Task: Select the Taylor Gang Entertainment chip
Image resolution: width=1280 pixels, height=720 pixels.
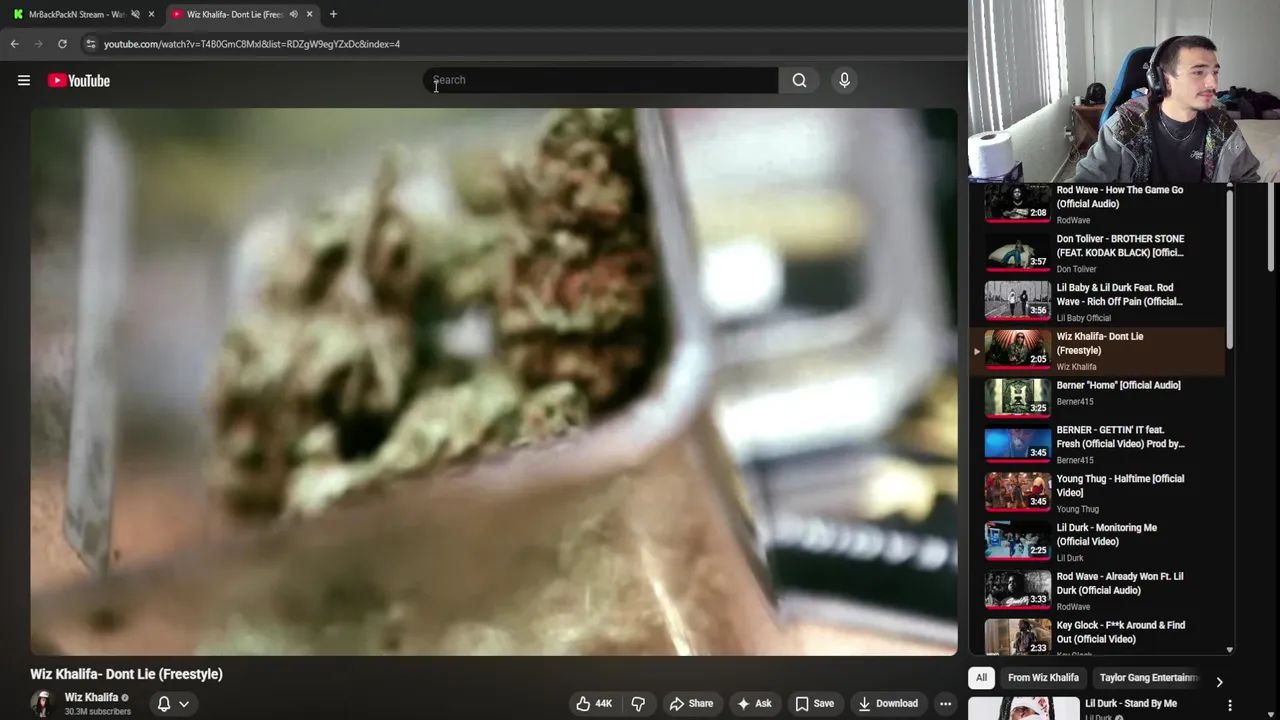Action: point(1148,678)
